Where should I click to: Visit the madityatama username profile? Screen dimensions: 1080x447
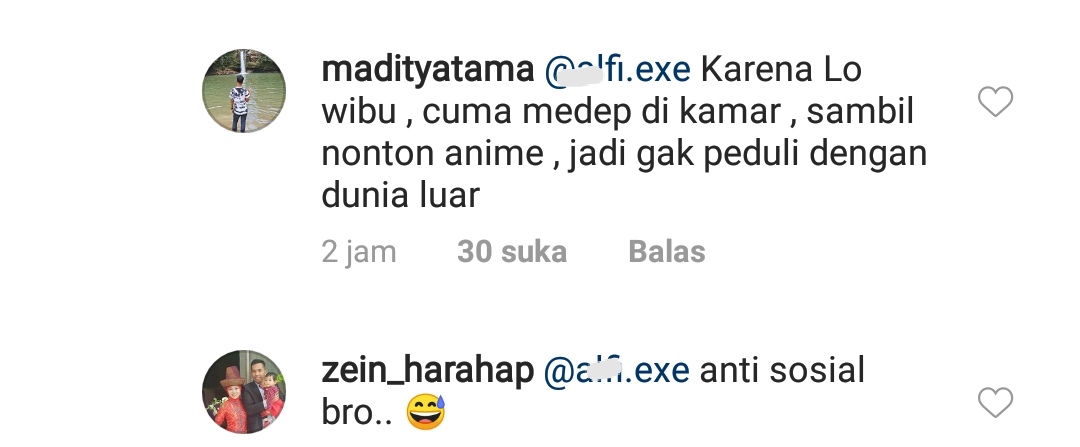[428, 70]
